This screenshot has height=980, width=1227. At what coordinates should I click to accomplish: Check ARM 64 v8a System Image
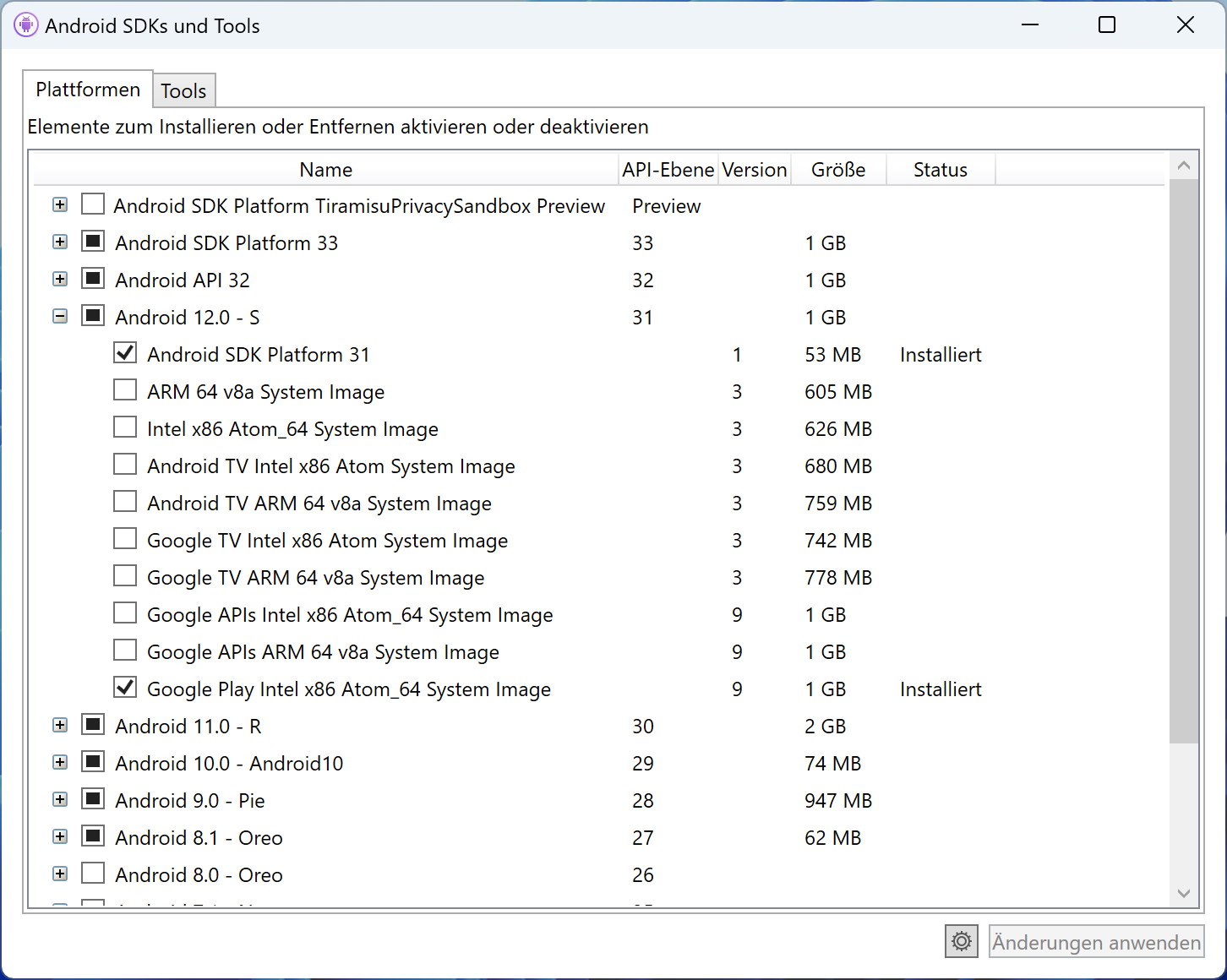coord(125,390)
